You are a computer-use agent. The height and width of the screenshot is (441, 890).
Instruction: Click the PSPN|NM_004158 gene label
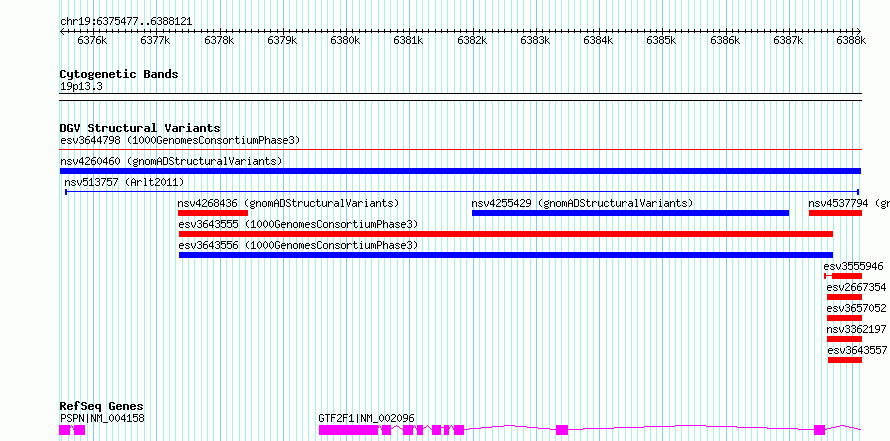coord(102,418)
